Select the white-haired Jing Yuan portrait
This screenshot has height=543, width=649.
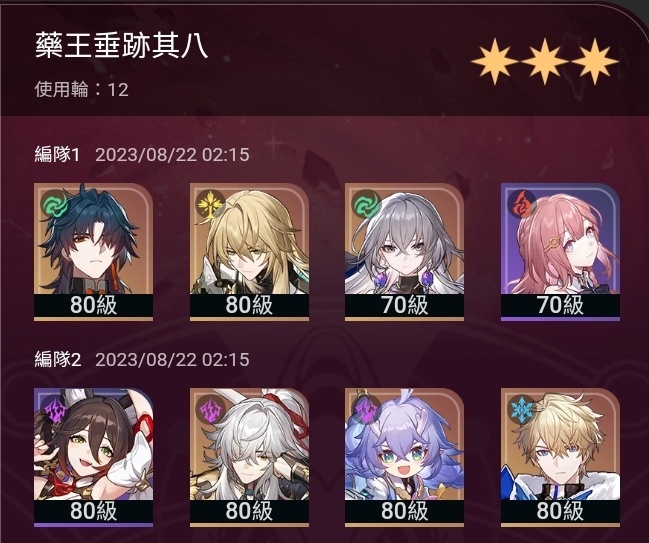[249, 457]
